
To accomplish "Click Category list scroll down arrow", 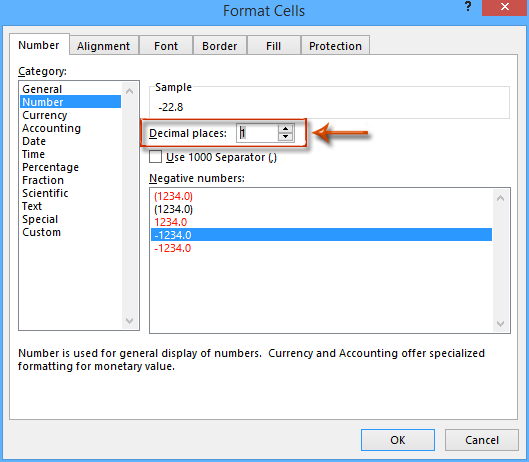I will 130,320.
